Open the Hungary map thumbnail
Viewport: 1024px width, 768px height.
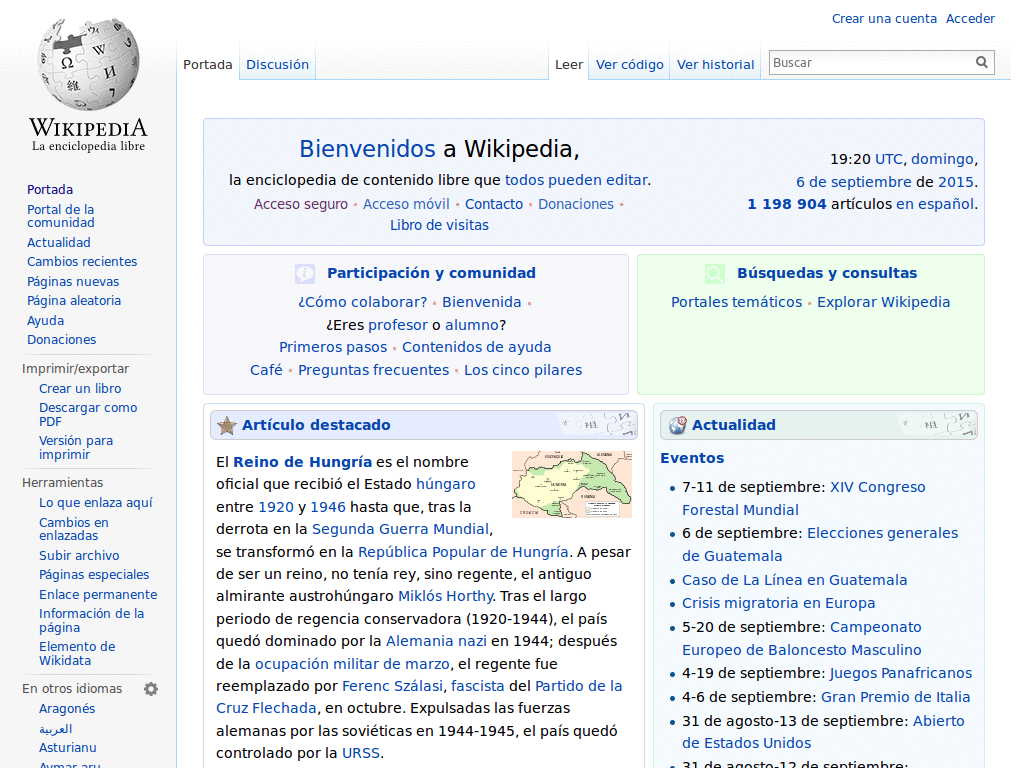(571, 484)
